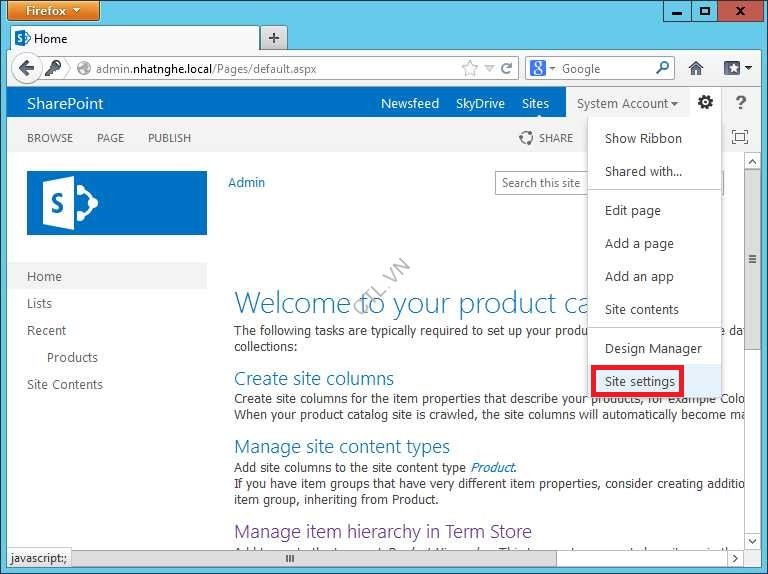The height and width of the screenshot is (574, 768).
Task: Click the Firefox home icon
Action: (x=696, y=69)
